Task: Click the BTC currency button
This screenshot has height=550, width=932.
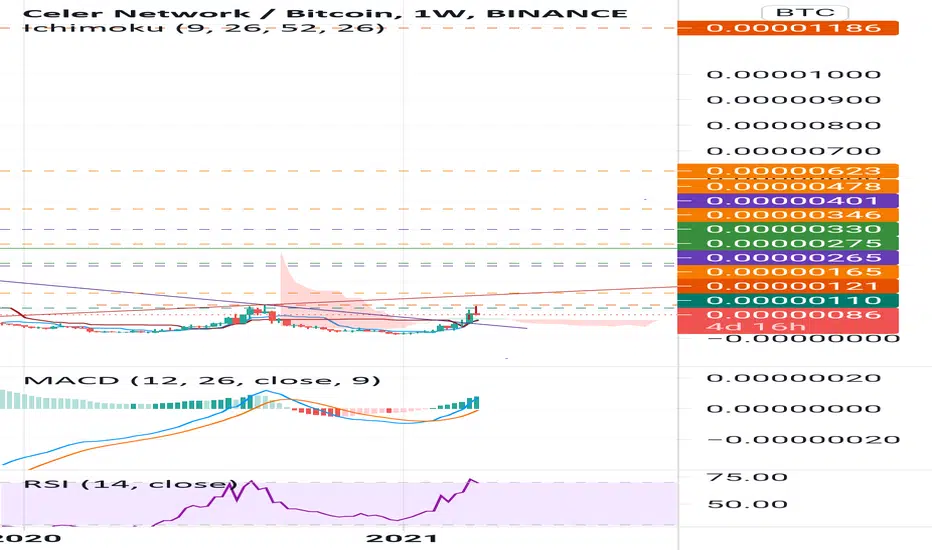Action: (805, 12)
